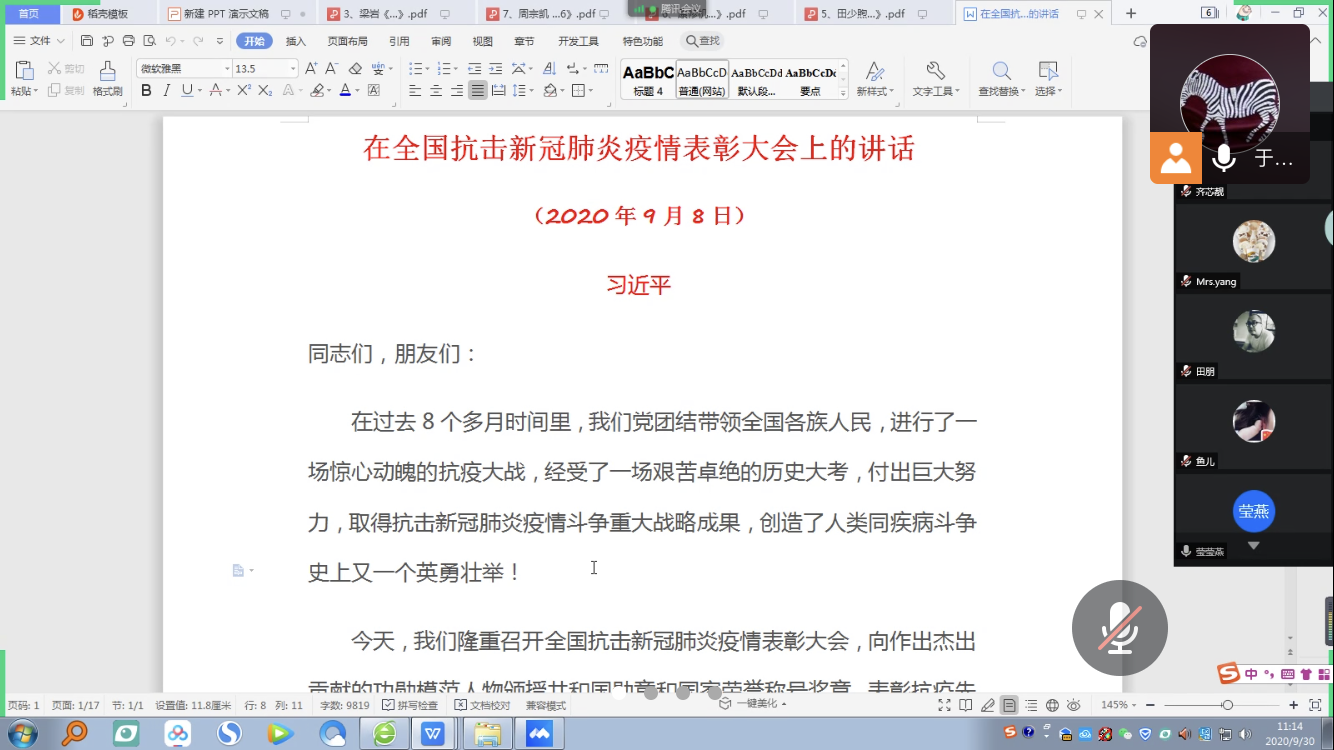Click the Text Tools (文字工具) wrench icon
Screen dimensions: 1334x750
click(x=936, y=70)
